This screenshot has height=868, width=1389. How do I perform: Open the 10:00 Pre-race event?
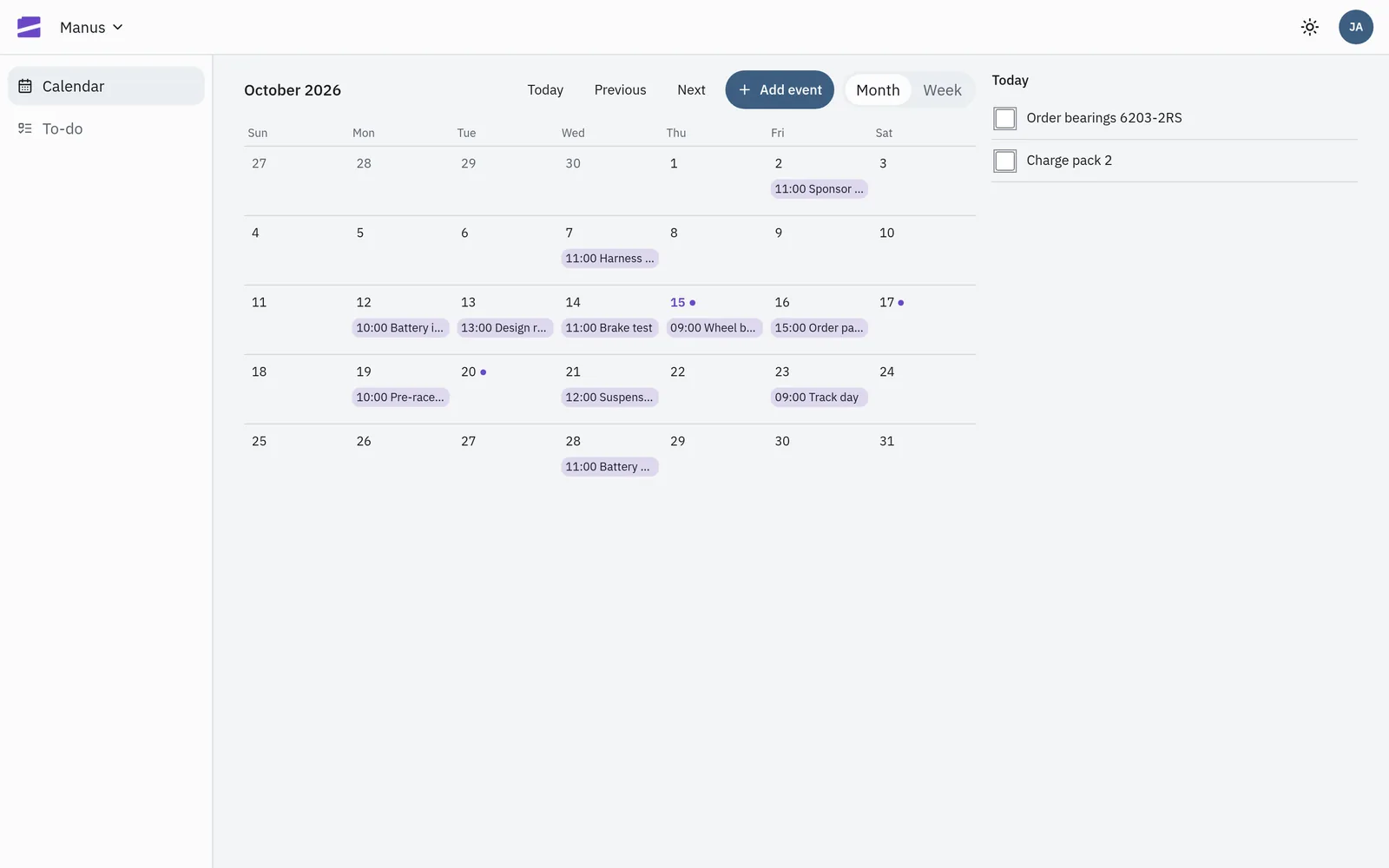coord(400,397)
